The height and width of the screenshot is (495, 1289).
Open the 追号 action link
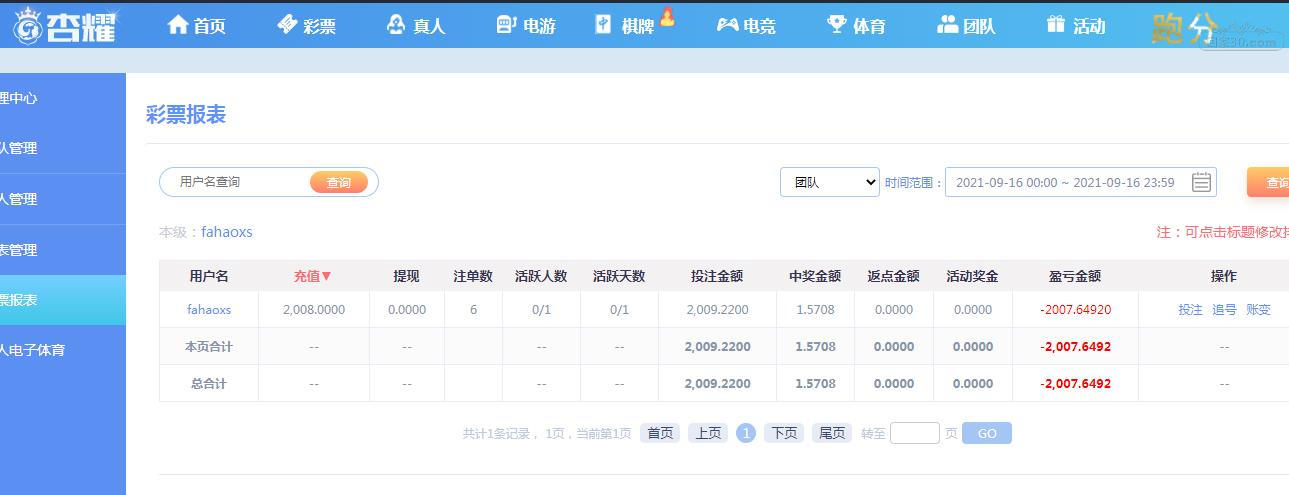coord(1224,310)
